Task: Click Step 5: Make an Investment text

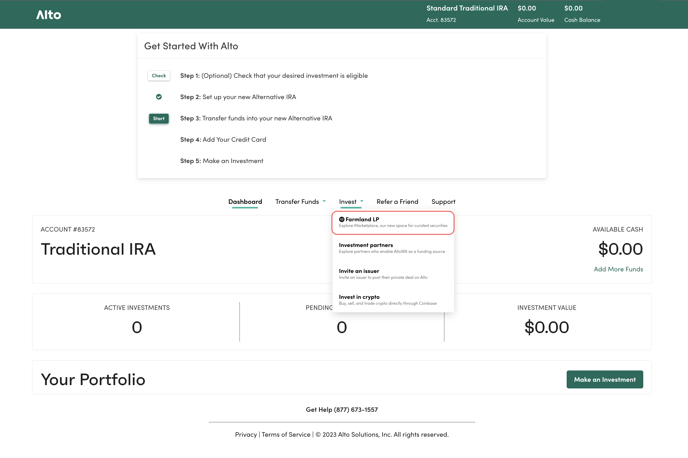Action: point(222,161)
